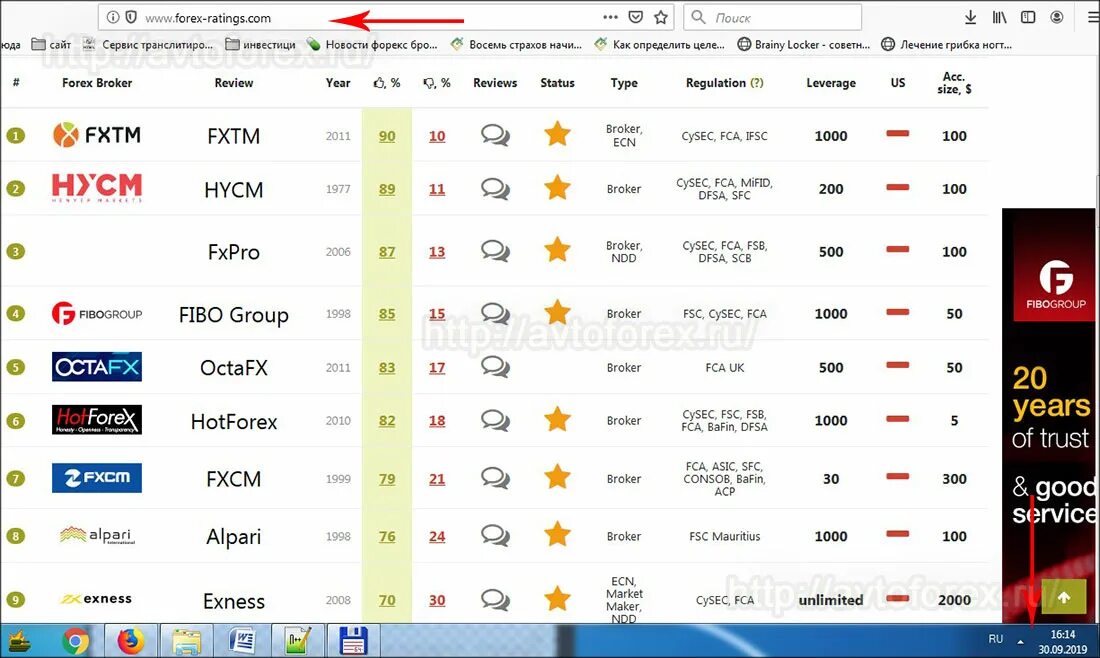Open page actions three-dot menu
The width and height of the screenshot is (1100, 658).
click(x=610, y=17)
